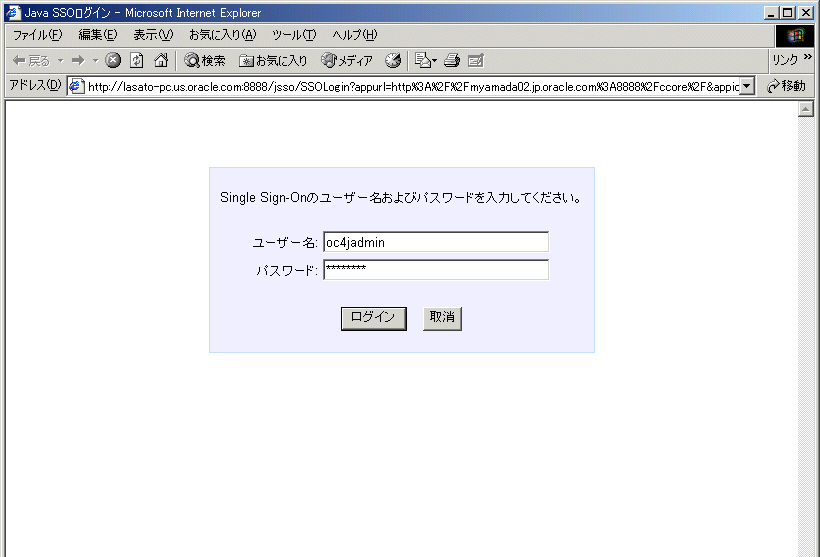
Task: Click the Login (ログイン) button
Action: pos(373,319)
